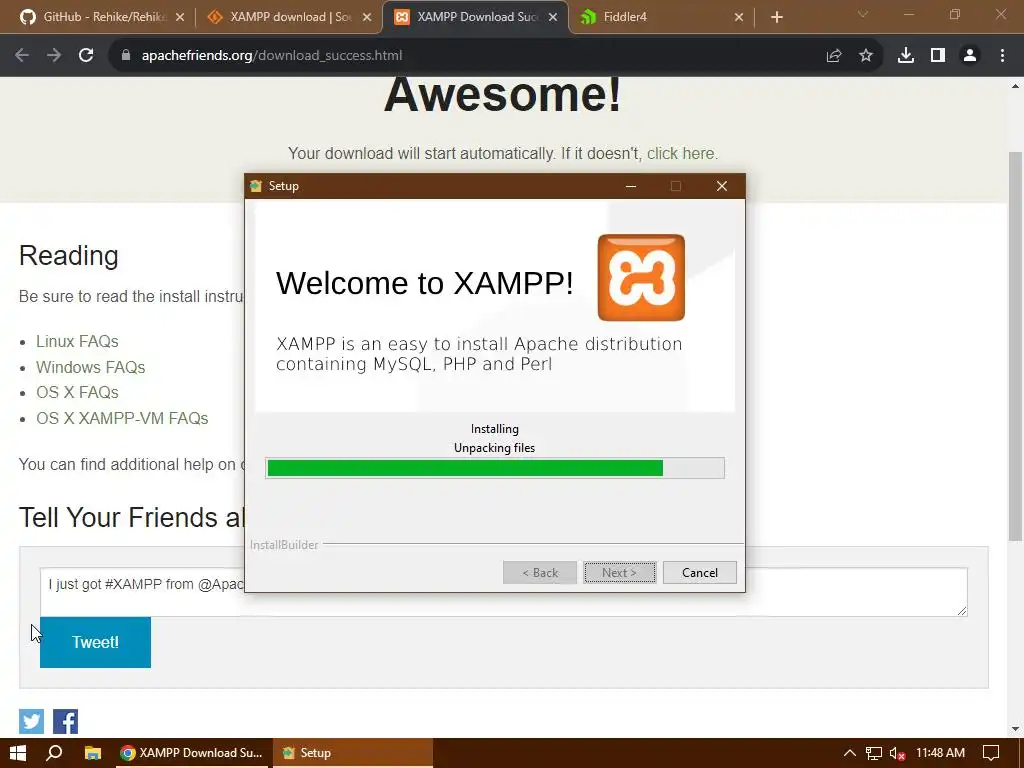Bookmark this page with the star
Screen dimensions: 1024x768
[x=866, y=56]
